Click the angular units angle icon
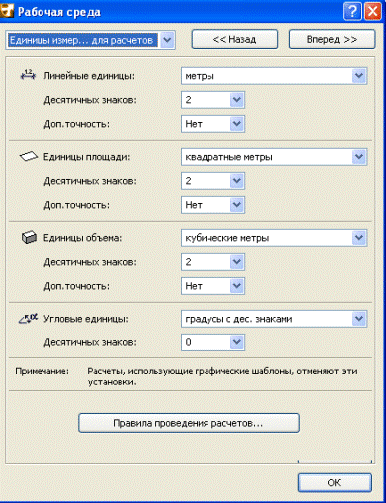This screenshot has width=386, height=503. 28,319
